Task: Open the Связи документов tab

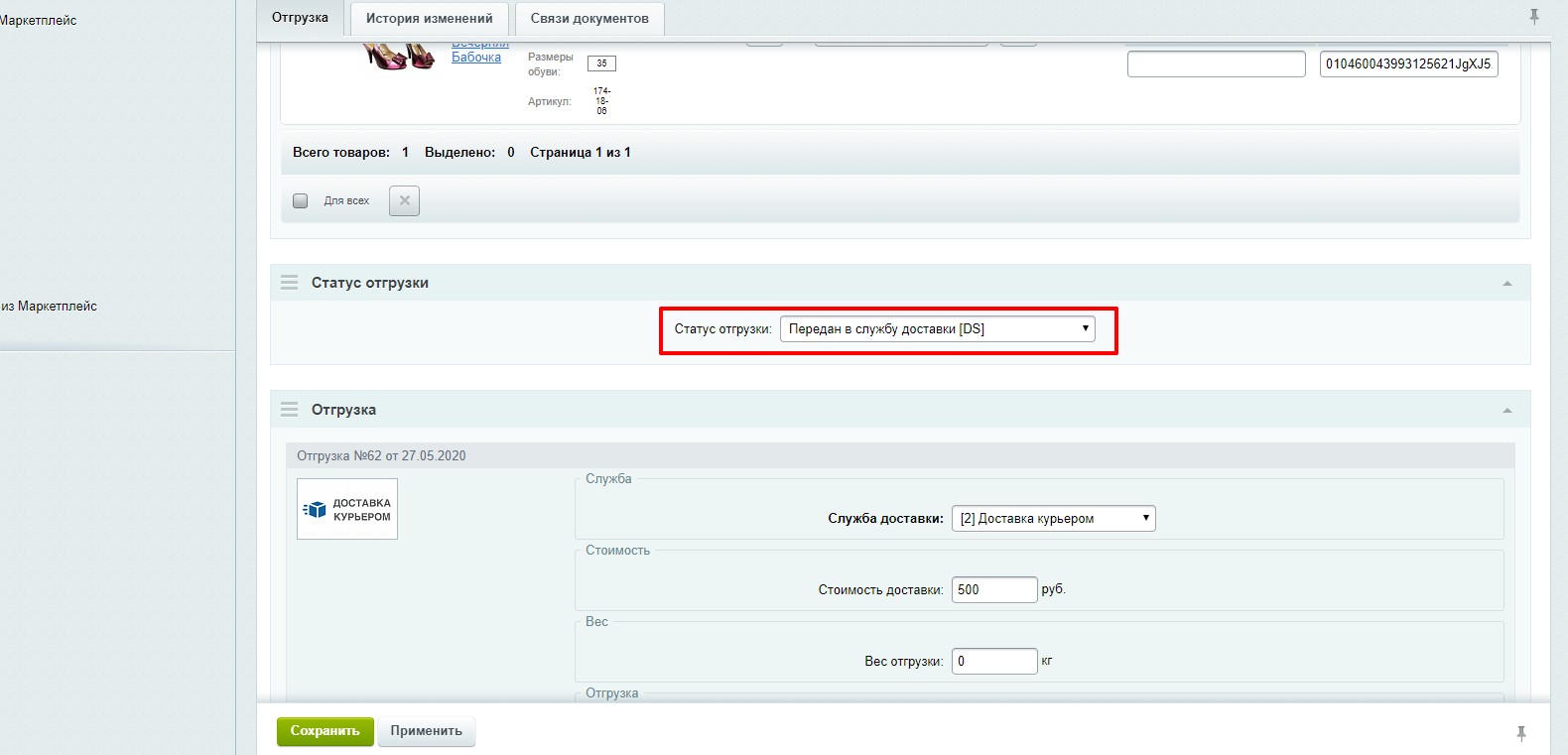Action: point(589,18)
